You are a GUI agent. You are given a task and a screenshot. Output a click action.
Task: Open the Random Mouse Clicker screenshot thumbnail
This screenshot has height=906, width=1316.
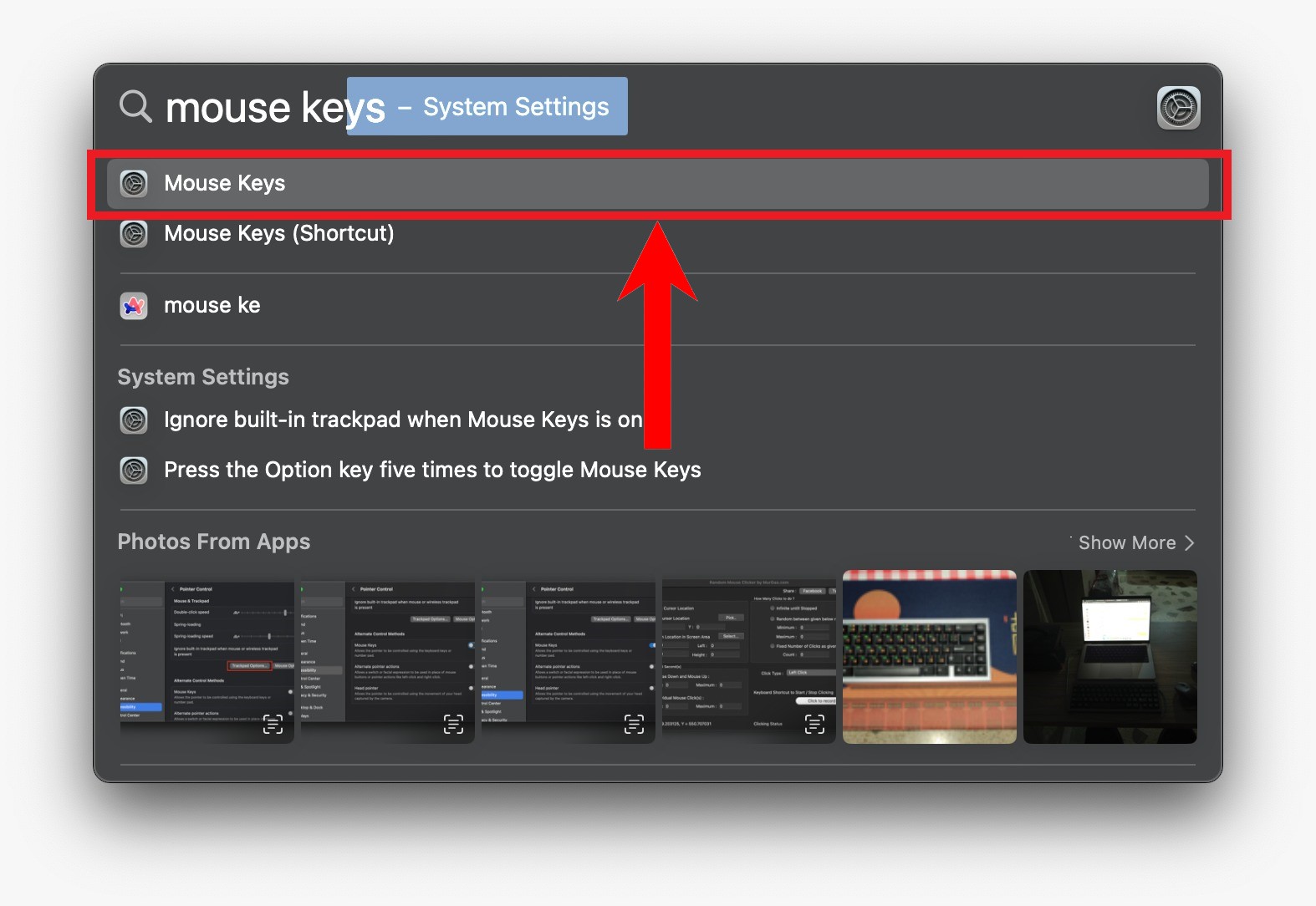pos(749,657)
